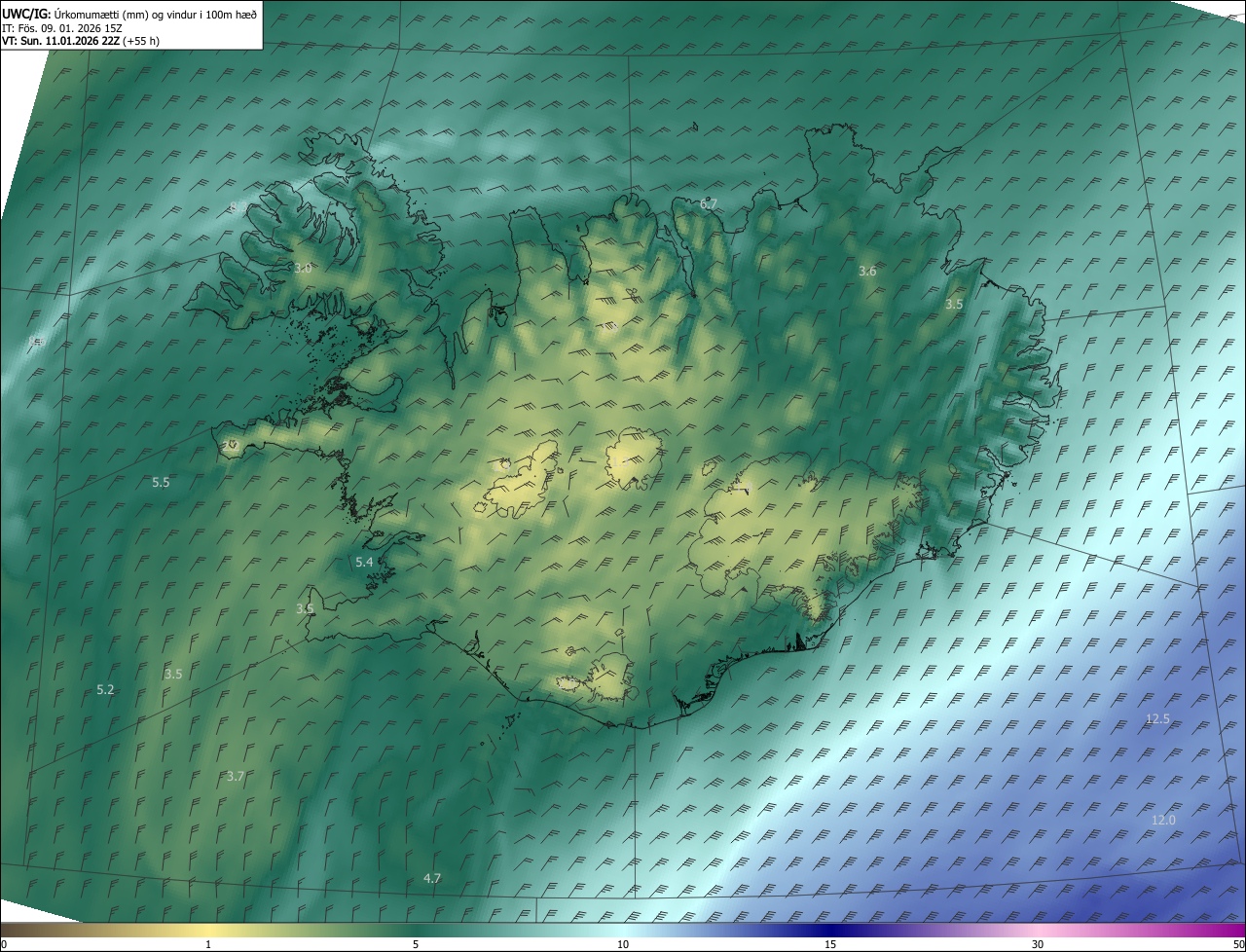Click the 5.5 value label over the sea
The width and height of the screenshot is (1246, 952).
coord(161,482)
